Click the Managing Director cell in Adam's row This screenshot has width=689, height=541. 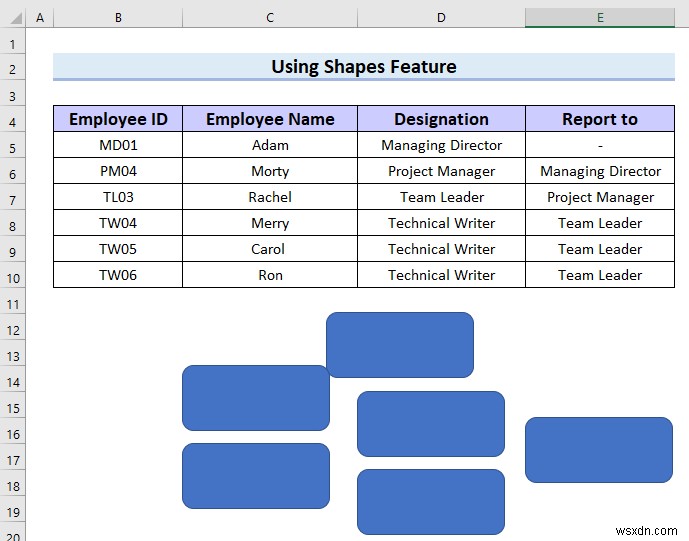(441, 145)
